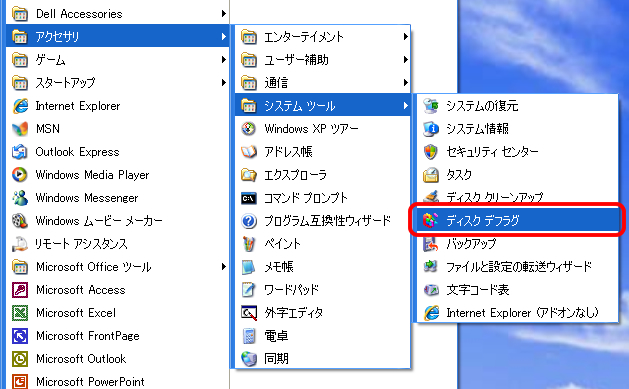Click the プログラム互換性ウィザード help icon
This screenshot has height=389, width=629.
coord(249,221)
